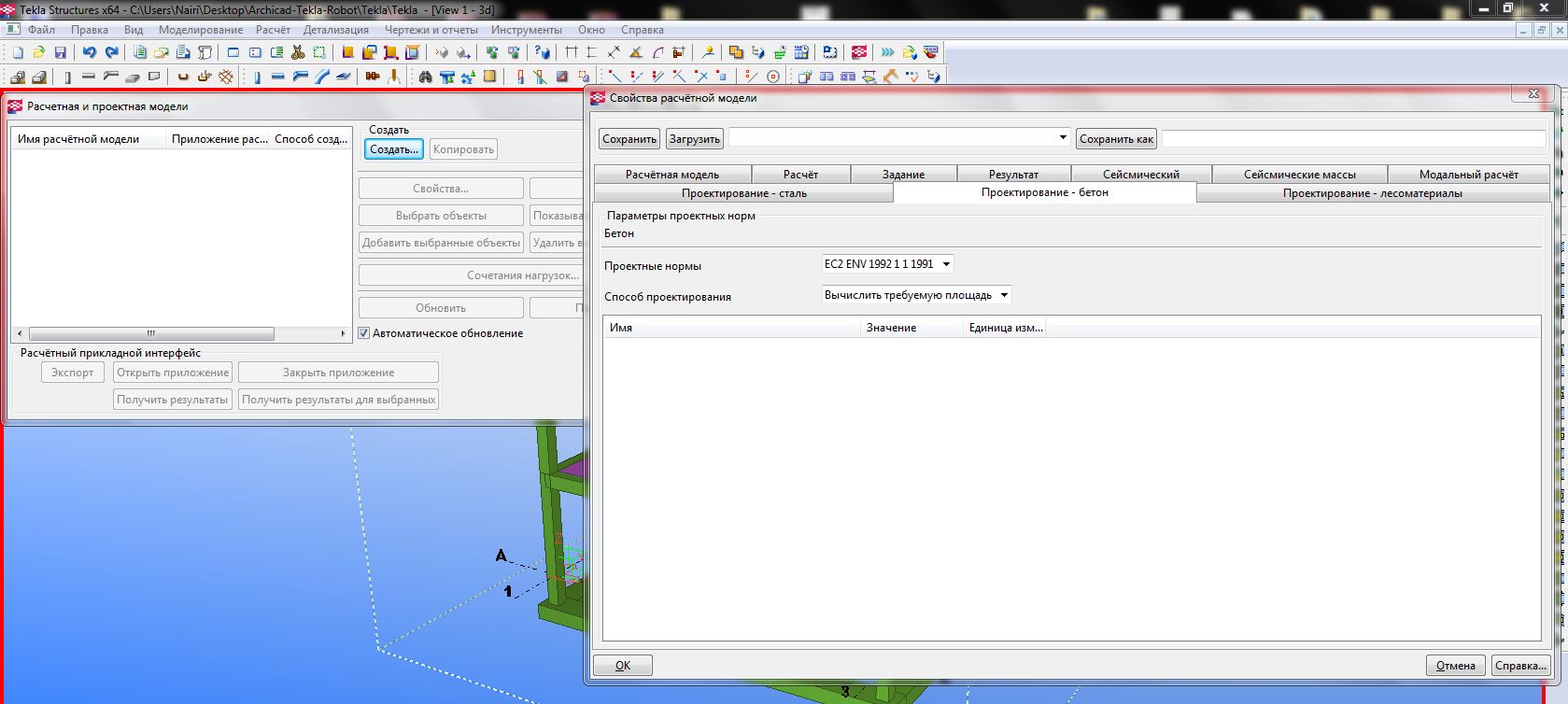Viewport: 1568px width, 704px height.
Task: Click the steel column creation icon
Action: point(256,77)
